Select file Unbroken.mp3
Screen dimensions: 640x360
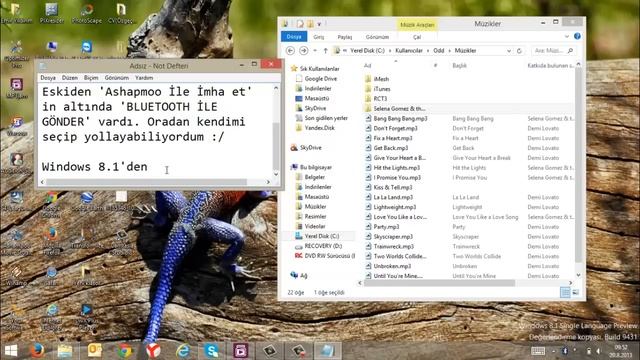[392, 266]
